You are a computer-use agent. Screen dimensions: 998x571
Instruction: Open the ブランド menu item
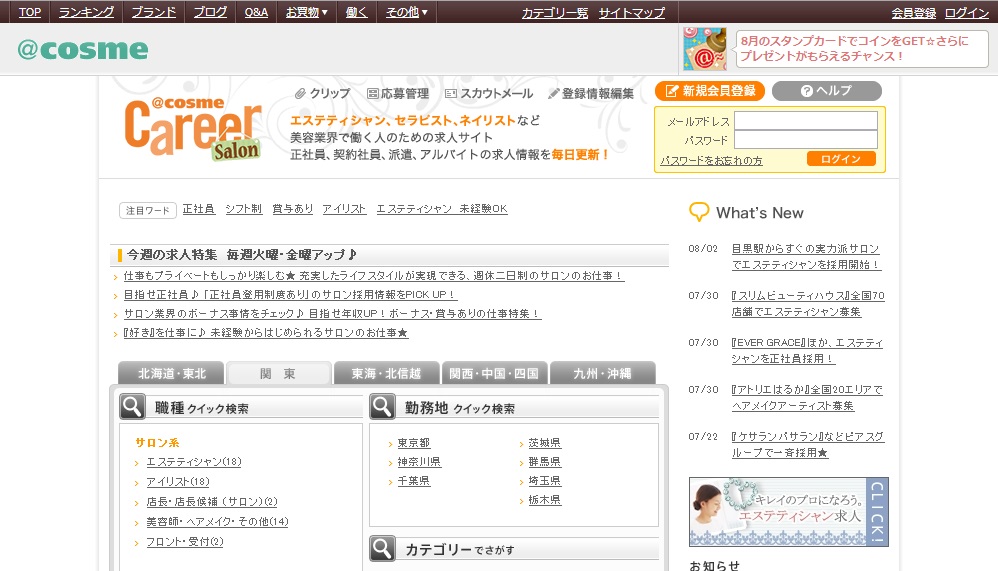pyautogui.click(x=154, y=12)
